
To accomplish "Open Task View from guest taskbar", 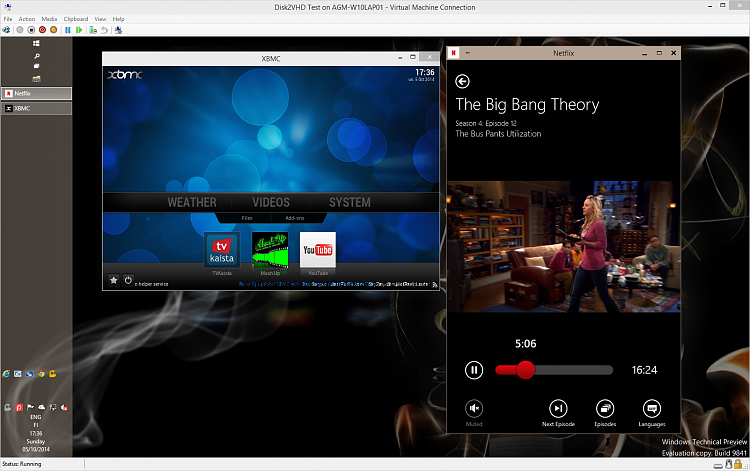I will (x=36, y=66).
